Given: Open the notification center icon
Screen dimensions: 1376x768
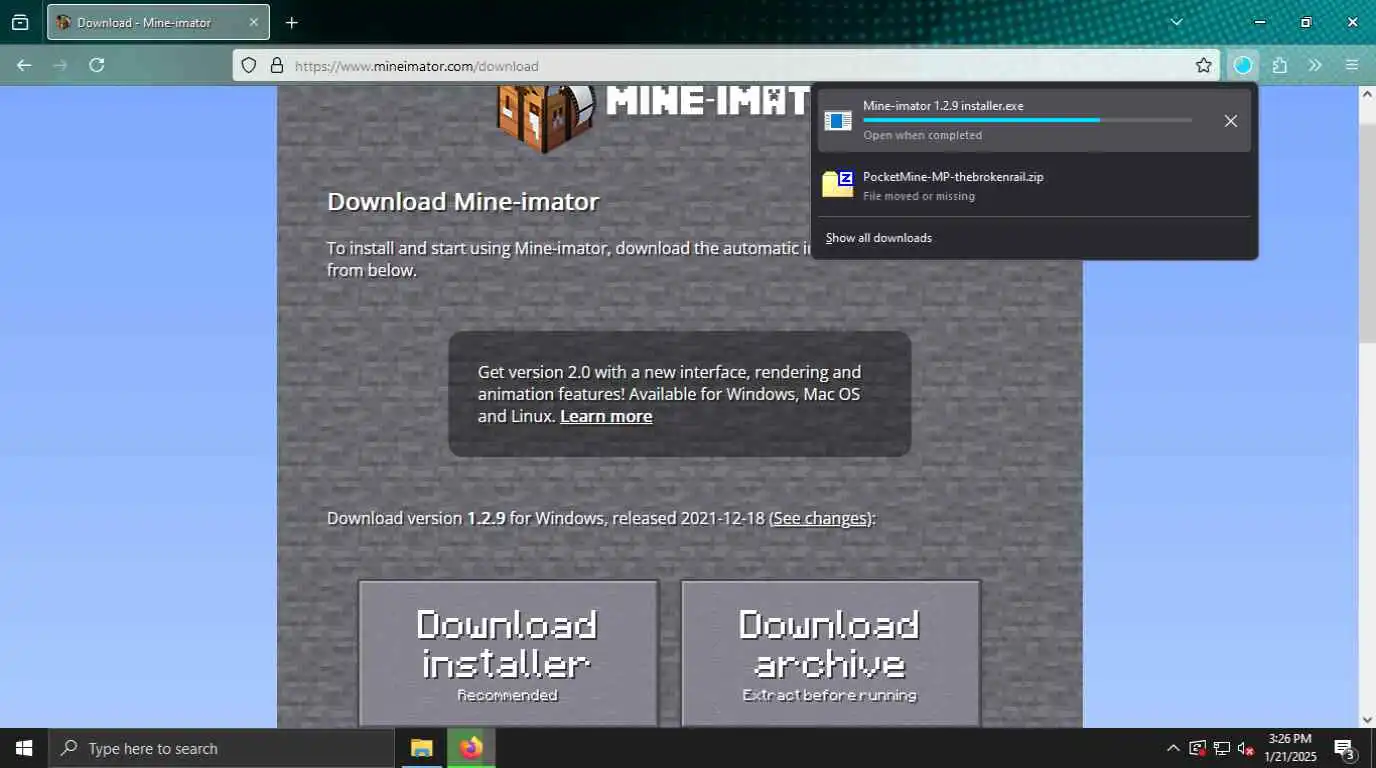Looking at the screenshot, I should [1345, 749].
